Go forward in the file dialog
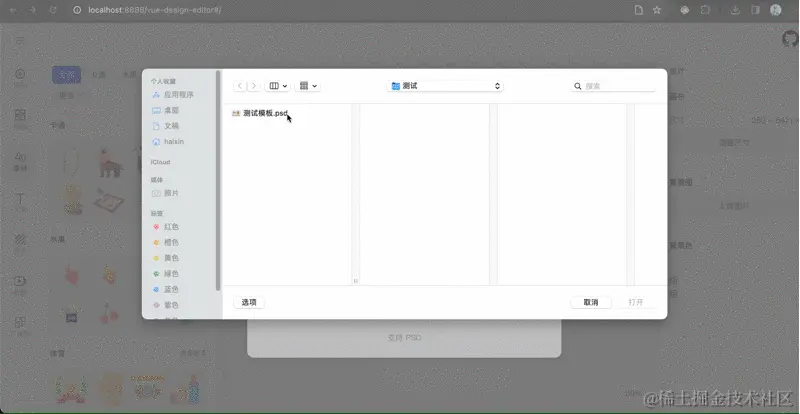 coord(254,86)
